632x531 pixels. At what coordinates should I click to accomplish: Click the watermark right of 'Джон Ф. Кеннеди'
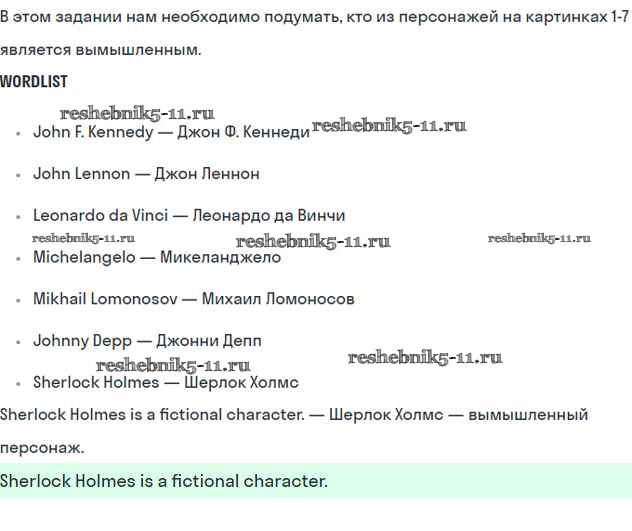pos(389,126)
